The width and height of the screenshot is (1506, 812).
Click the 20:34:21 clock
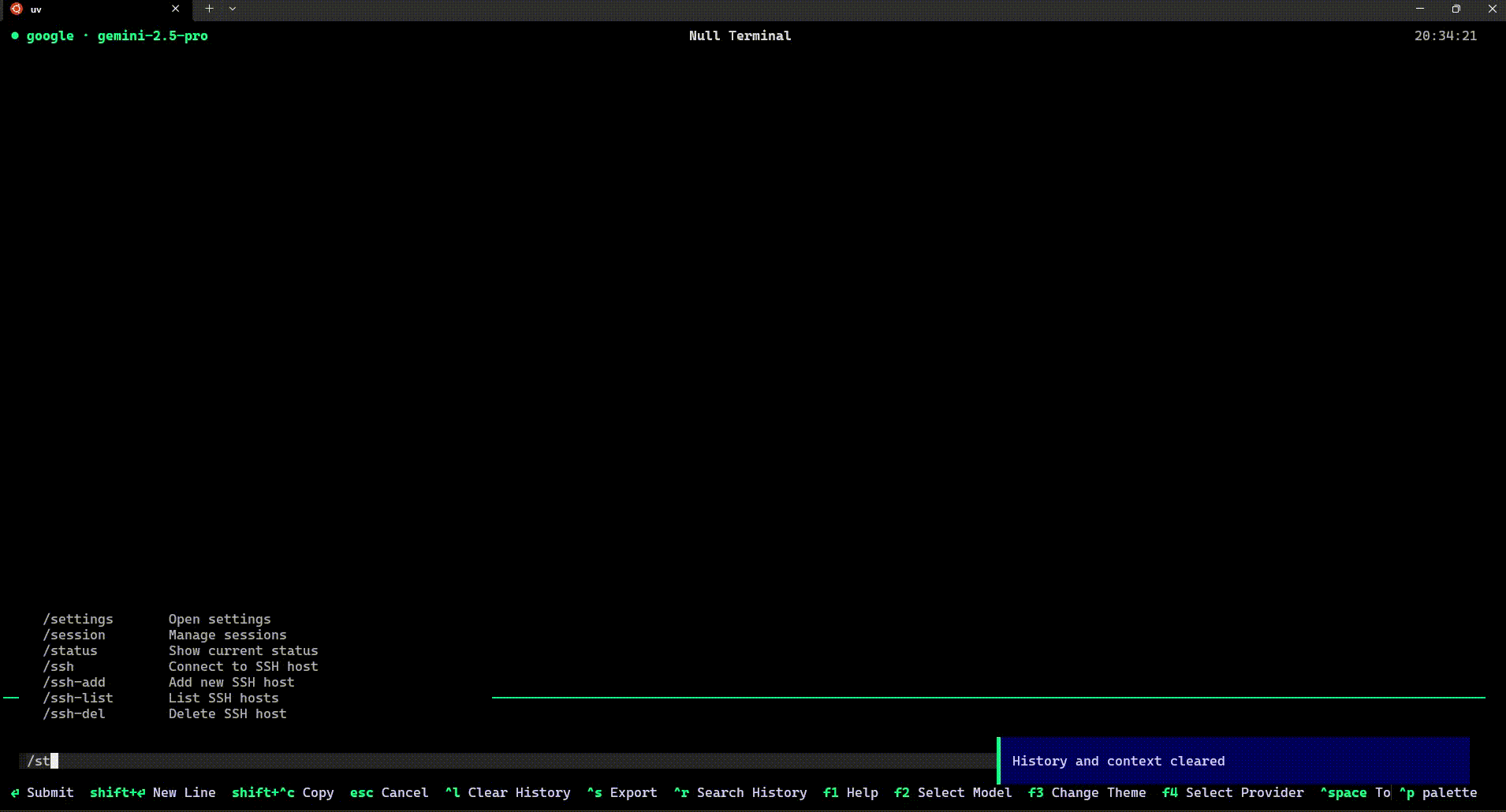pos(1445,35)
